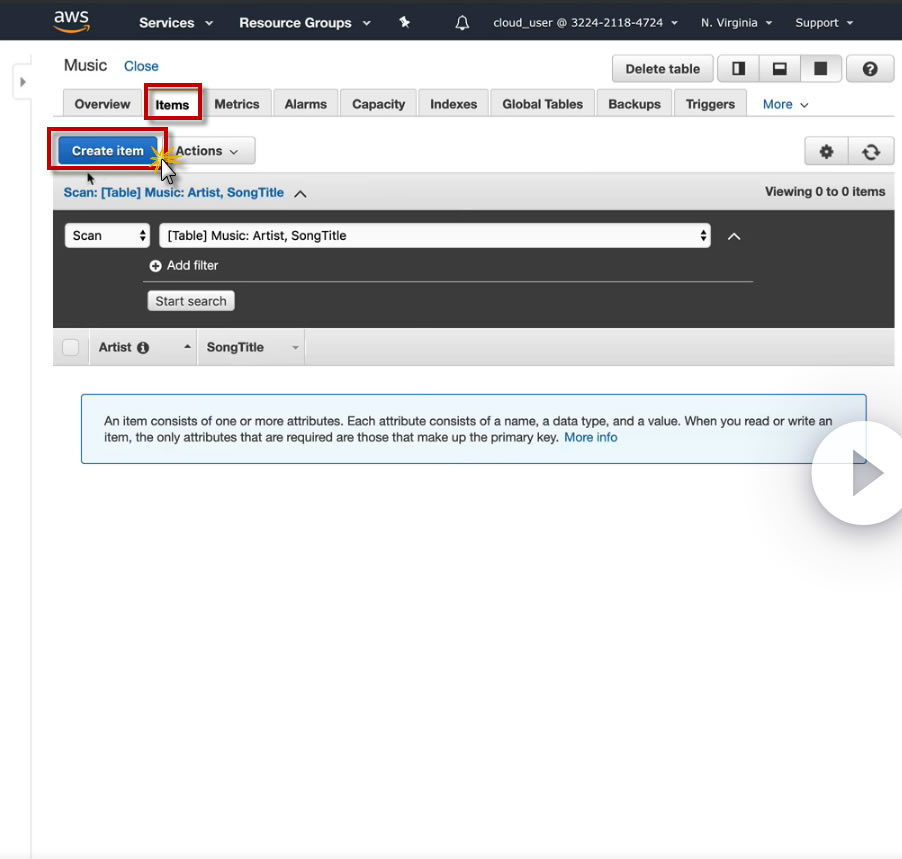This screenshot has height=859, width=902.
Task: Open the Actions dropdown
Action: pyautogui.click(x=211, y=151)
